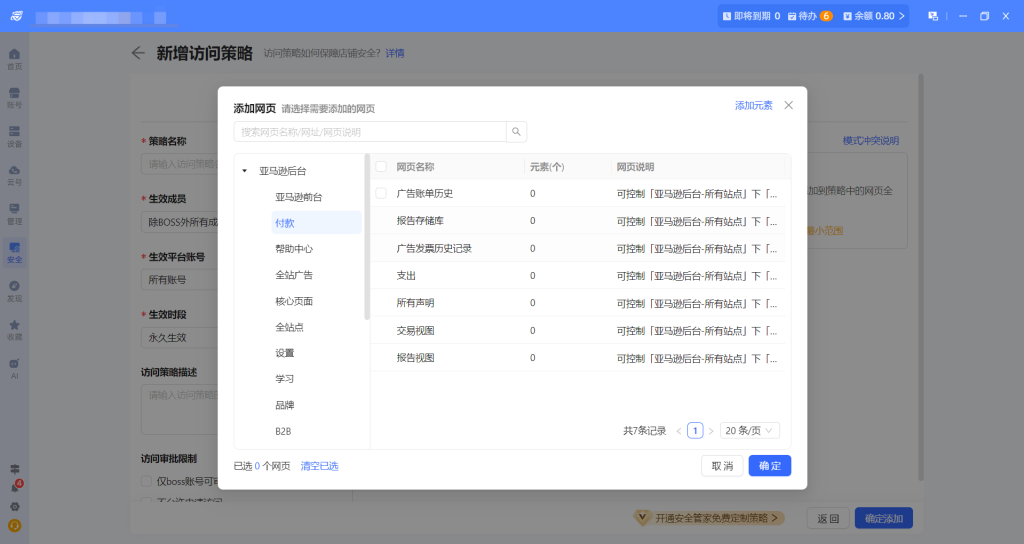Open the 云号 cloud icon in sidebar

point(14,174)
